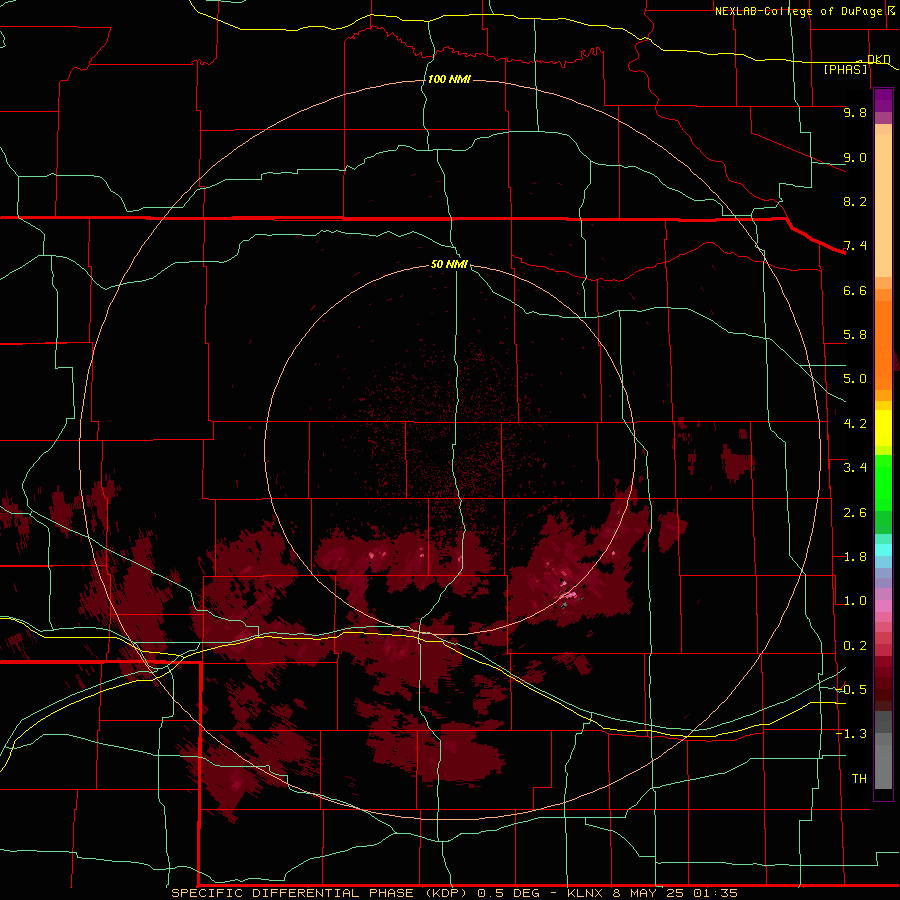Click the 6.6 value on the color scale
Viewport: 900px width, 900px height.
point(855,290)
